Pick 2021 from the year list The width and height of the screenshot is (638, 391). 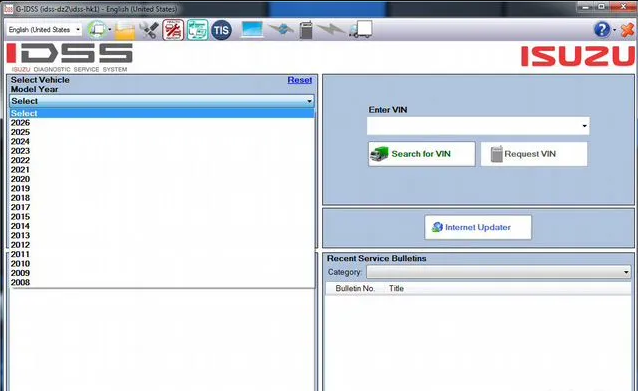tap(162, 169)
